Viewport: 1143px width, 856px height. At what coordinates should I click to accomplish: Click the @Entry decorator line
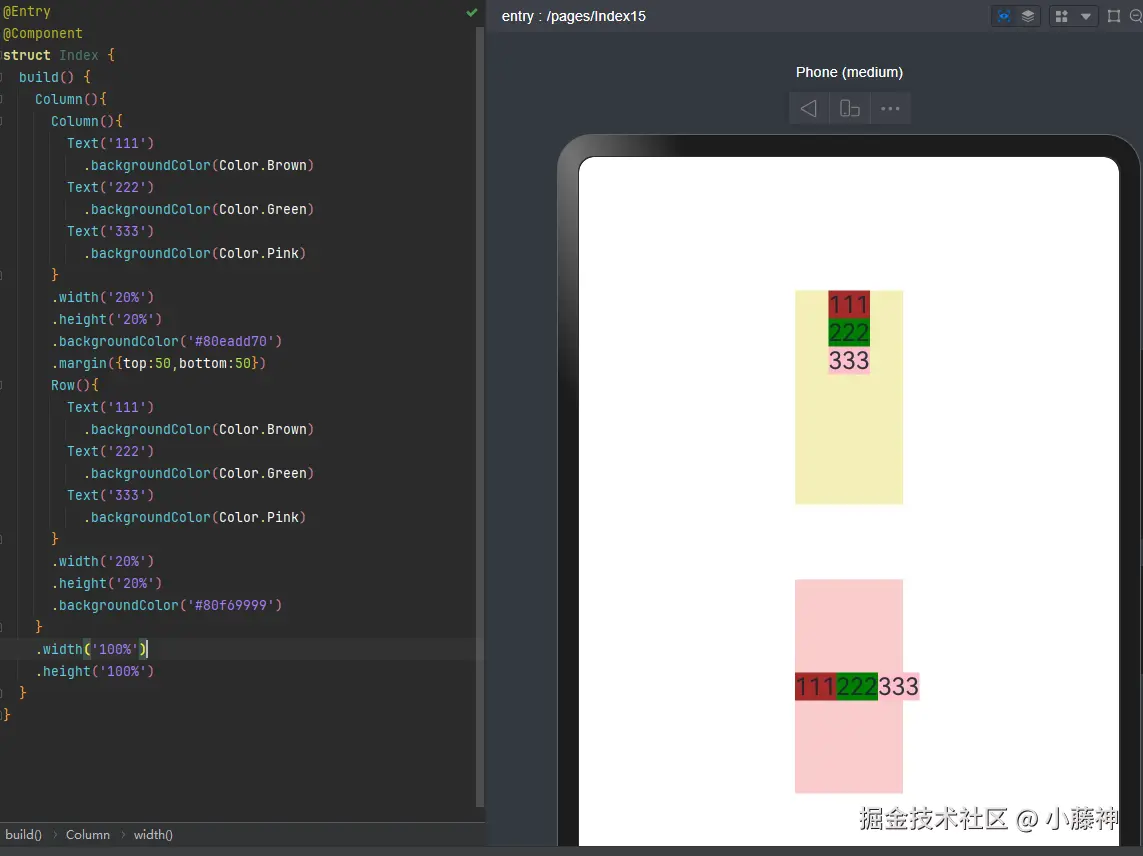point(27,12)
